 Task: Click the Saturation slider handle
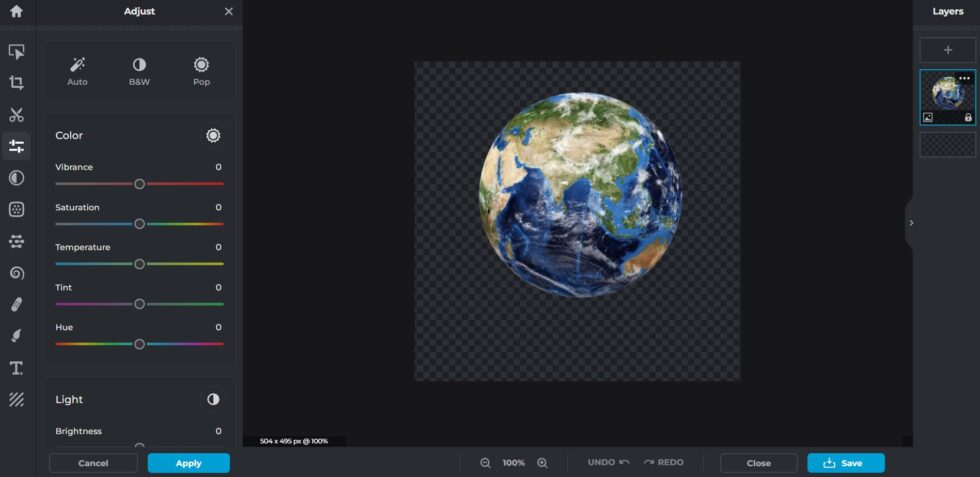click(x=139, y=224)
